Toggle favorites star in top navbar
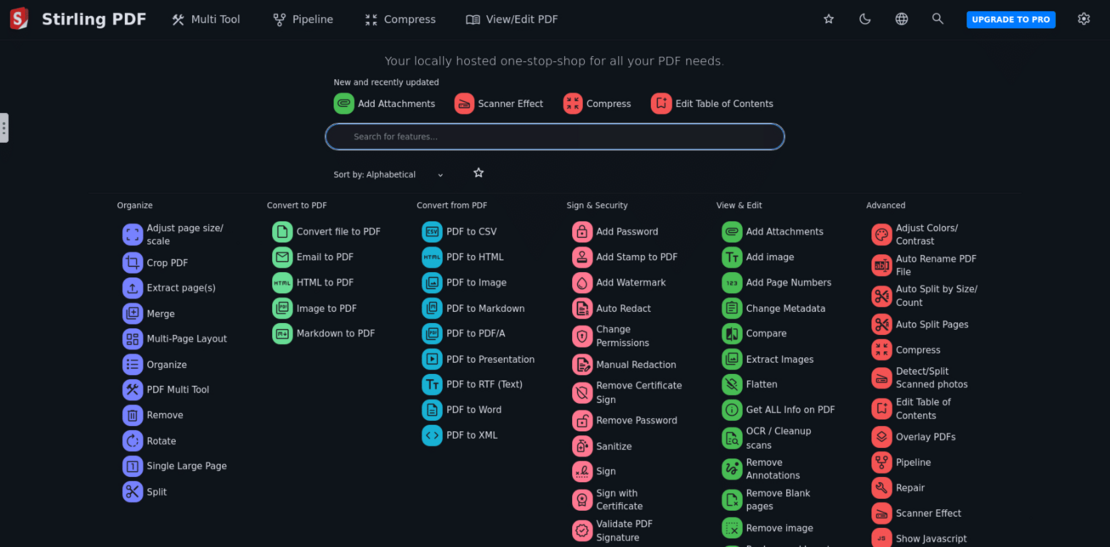The height and width of the screenshot is (547, 1110). pos(828,19)
